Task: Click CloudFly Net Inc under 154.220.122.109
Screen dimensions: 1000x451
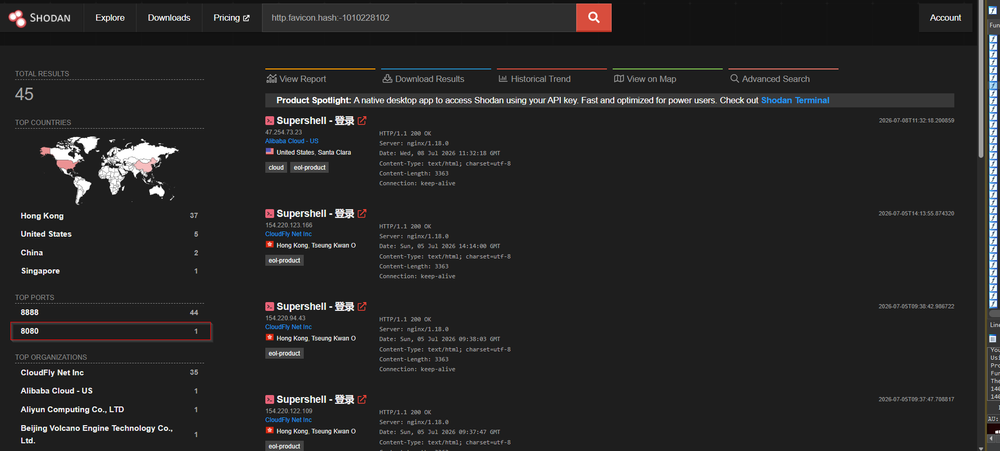Action: pos(288,420)
